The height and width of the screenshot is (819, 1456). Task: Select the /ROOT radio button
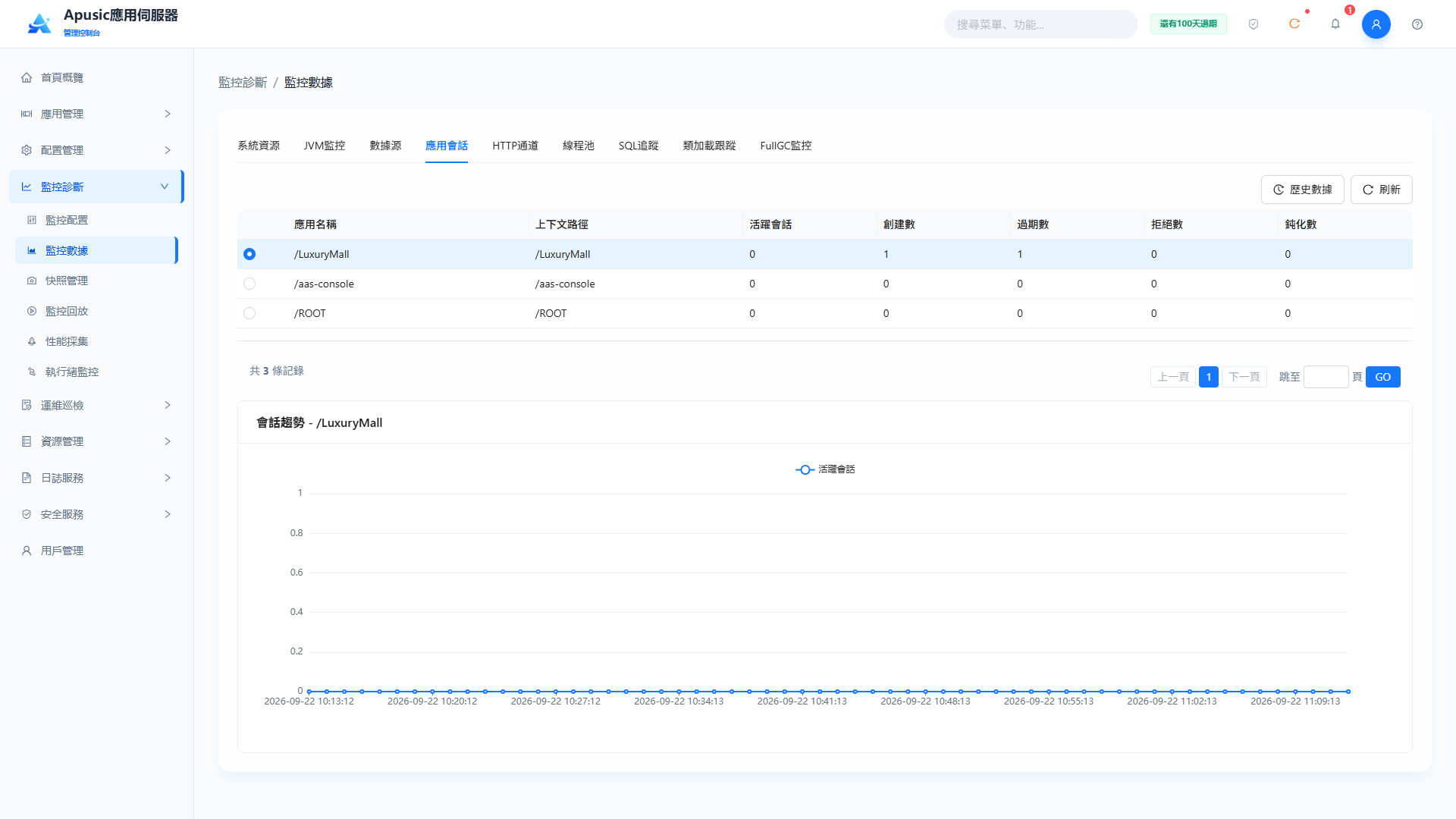point(249,313)
